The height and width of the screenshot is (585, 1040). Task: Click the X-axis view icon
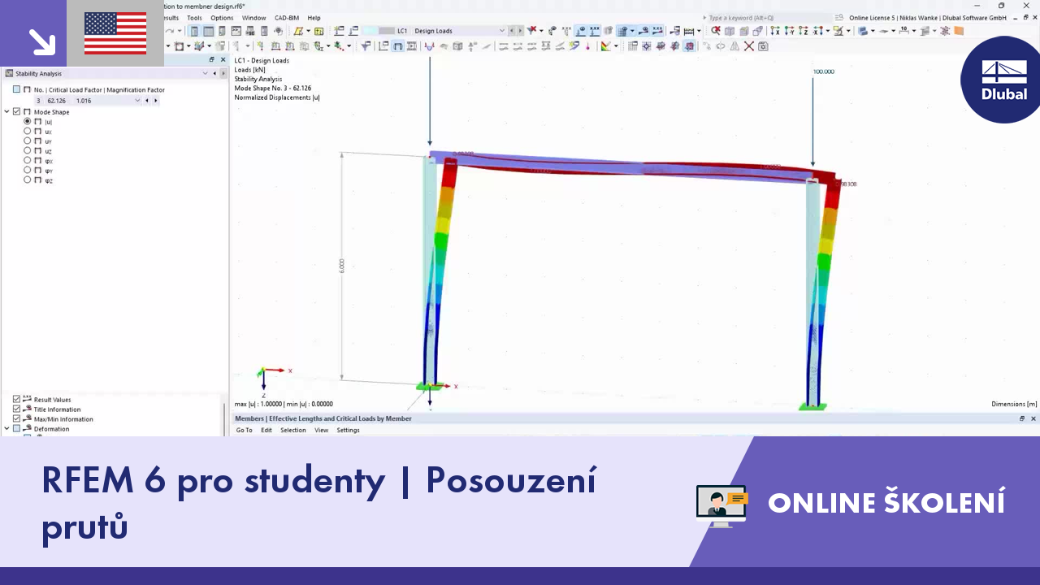click(x=775, y=31)
